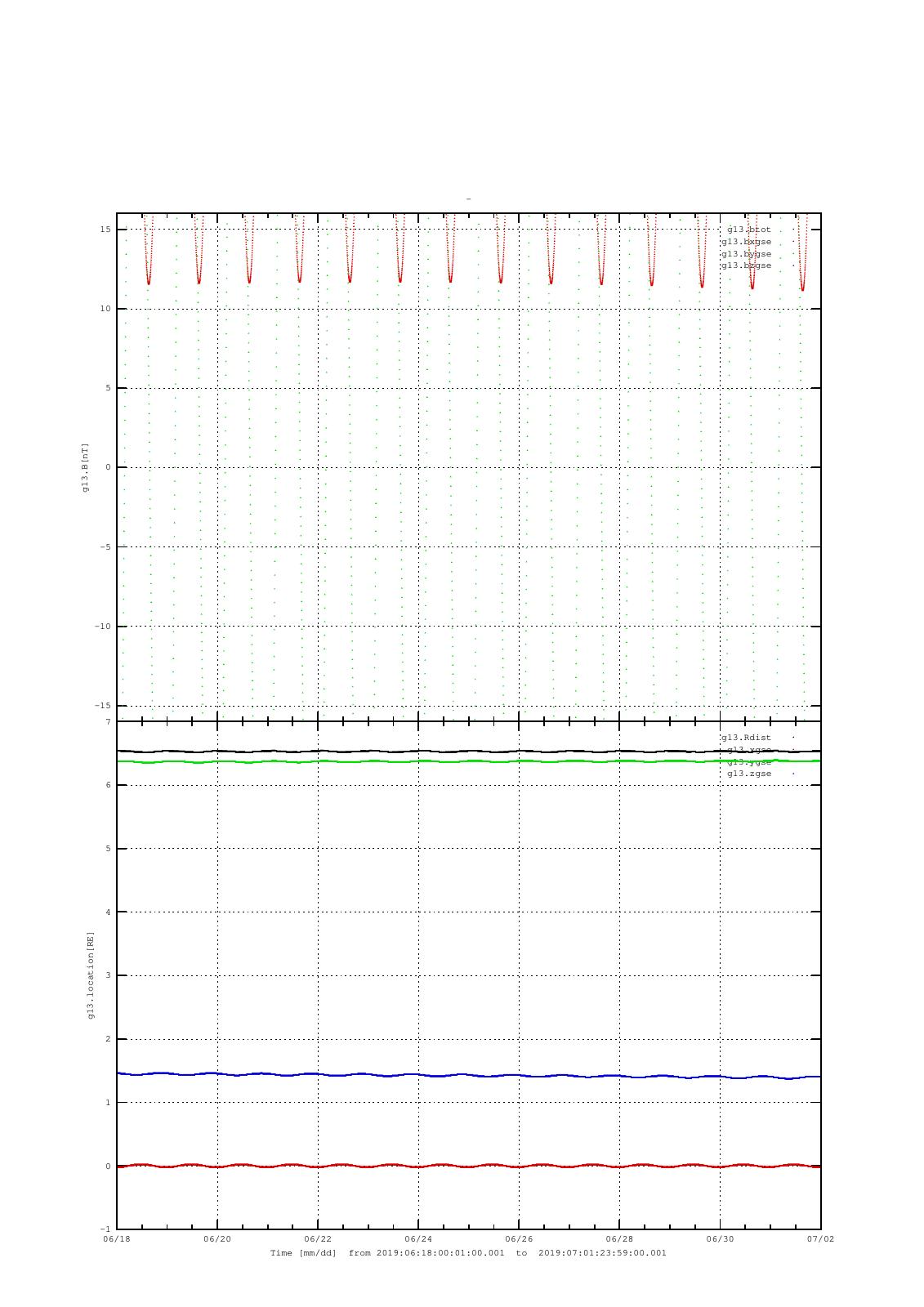Click the Time range caption below plot

(468, 1253)
